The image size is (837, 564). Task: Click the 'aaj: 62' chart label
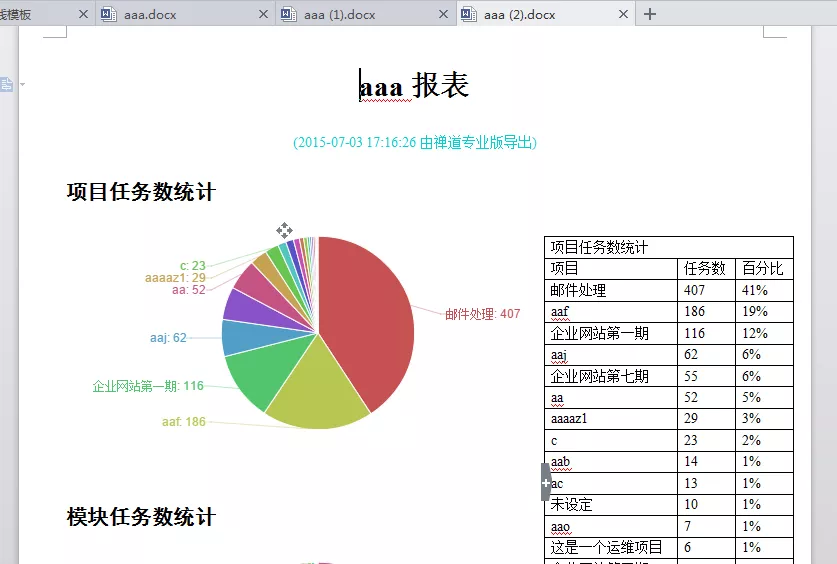point(168,338)
